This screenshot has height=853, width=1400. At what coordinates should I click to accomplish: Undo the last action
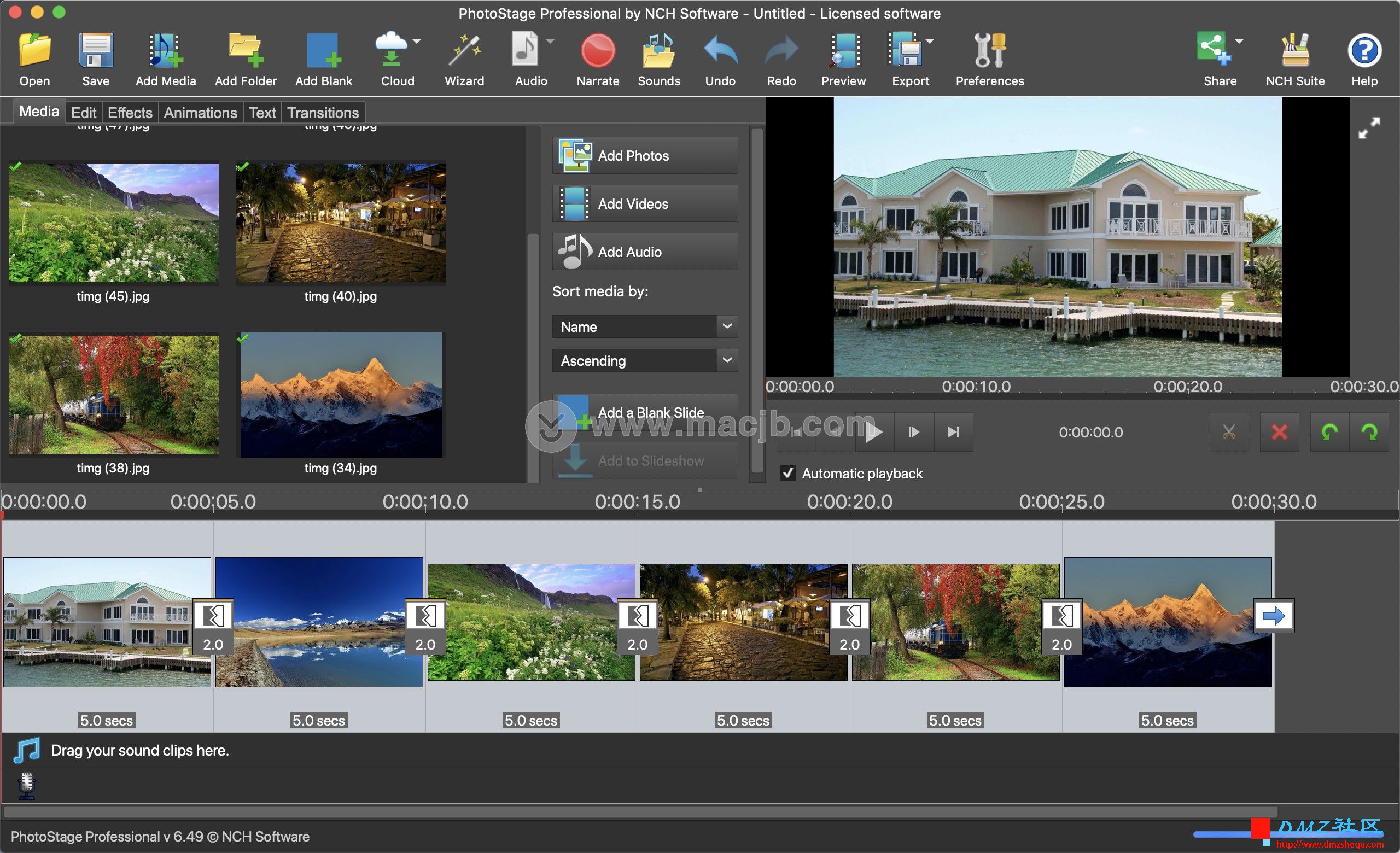(720, 50)
